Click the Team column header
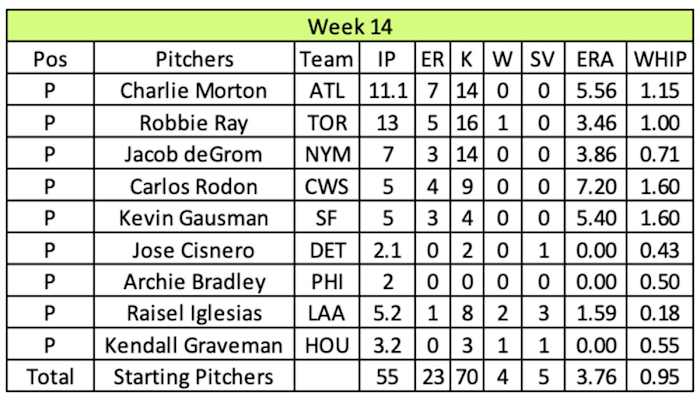Screen dimensions: 700x400 327,59
